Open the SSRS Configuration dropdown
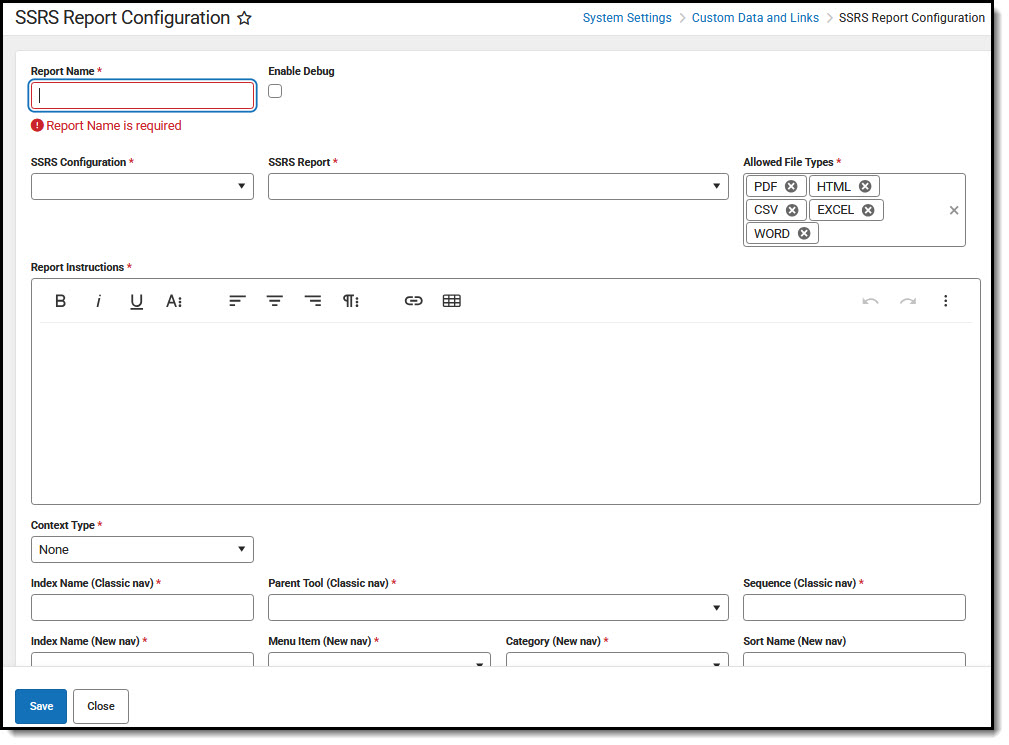 tap(142, 187)
